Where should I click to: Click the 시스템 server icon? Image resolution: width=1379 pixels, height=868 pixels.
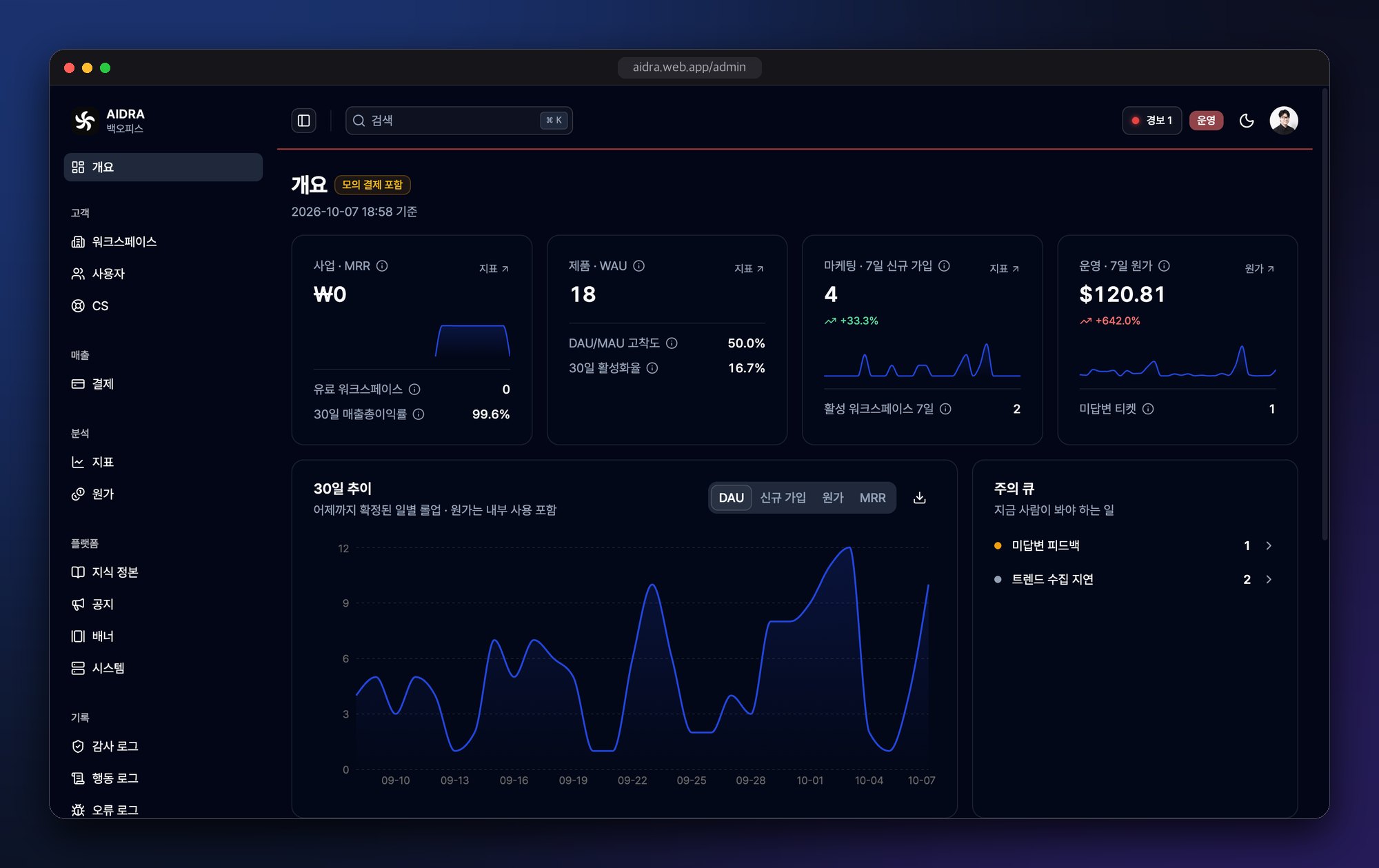[78, 668]
